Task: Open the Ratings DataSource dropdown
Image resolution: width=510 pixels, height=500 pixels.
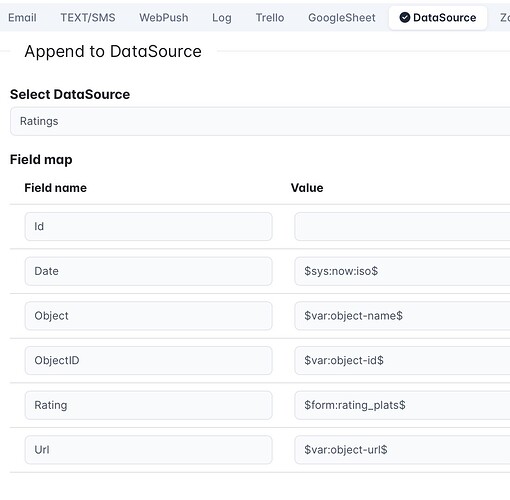Action: click(x=260, y=121)
